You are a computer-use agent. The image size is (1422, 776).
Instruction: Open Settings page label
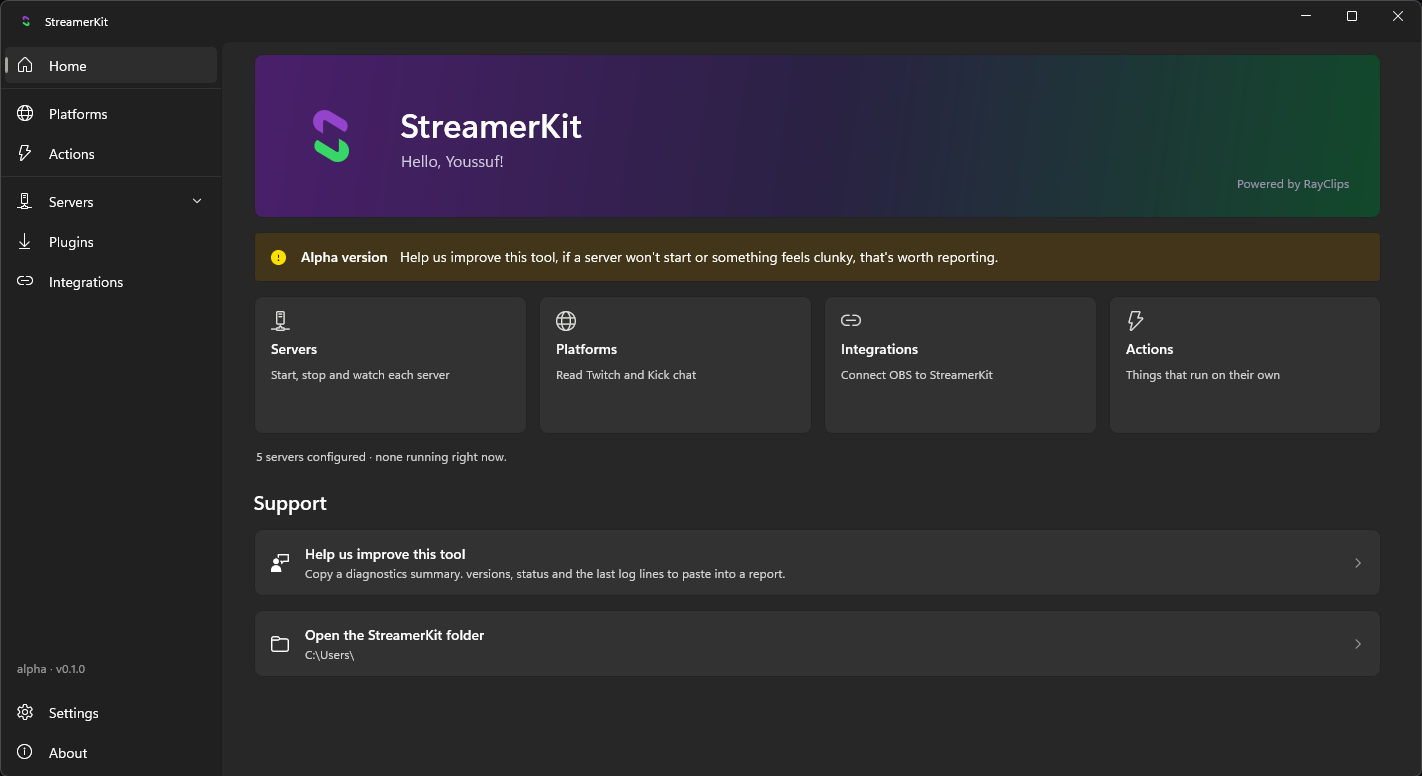[x=74, y=713]
